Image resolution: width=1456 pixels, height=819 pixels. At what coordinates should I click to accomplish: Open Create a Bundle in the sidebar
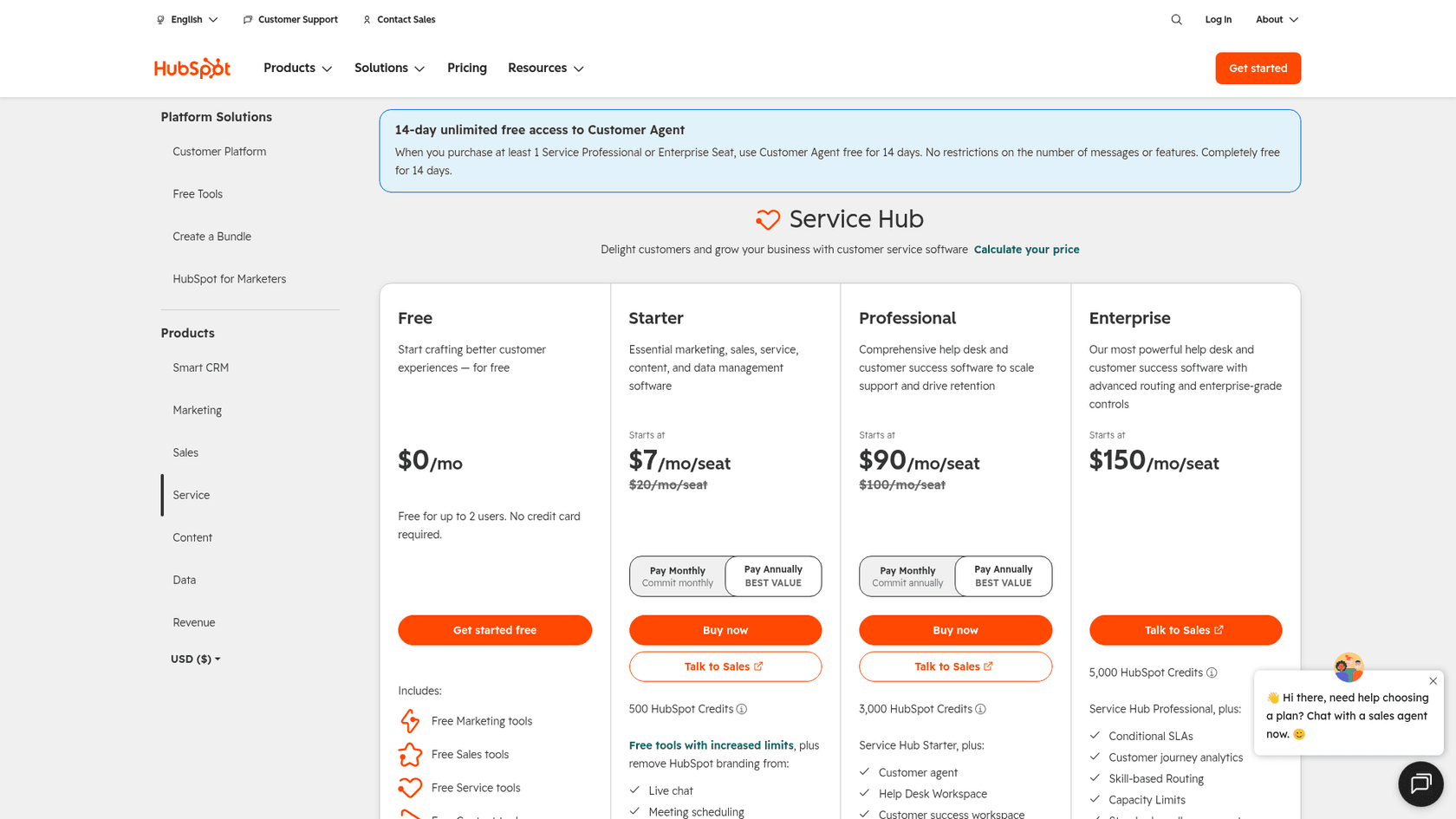211,237
